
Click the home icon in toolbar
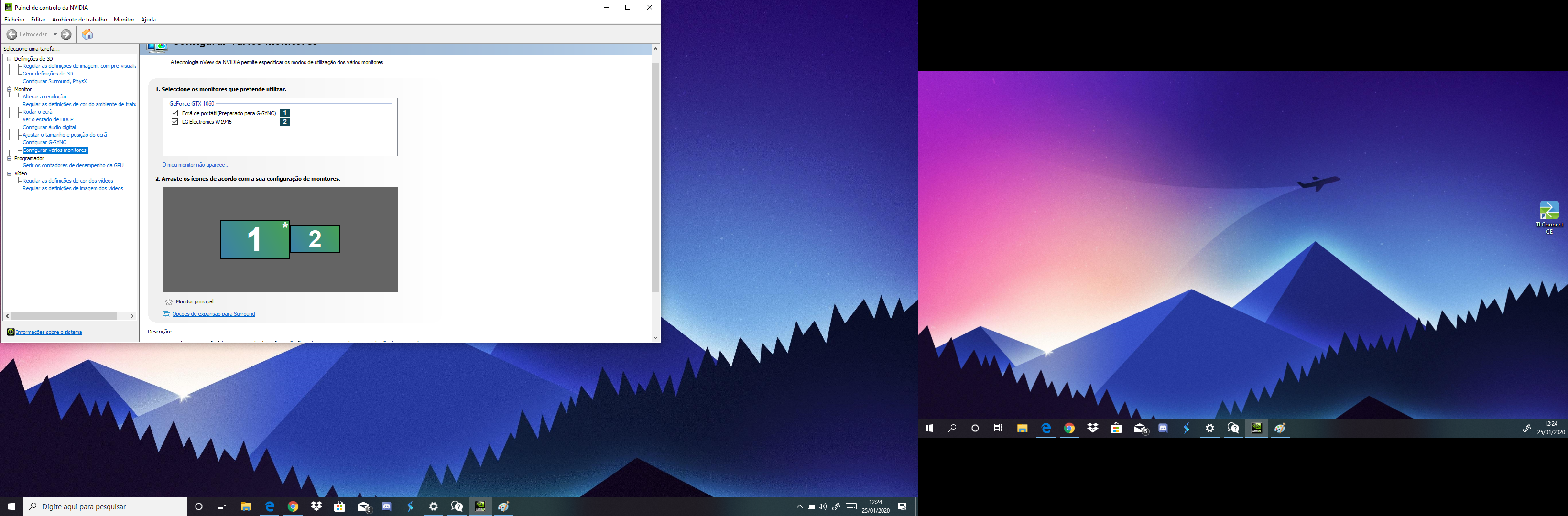[87, 35]
